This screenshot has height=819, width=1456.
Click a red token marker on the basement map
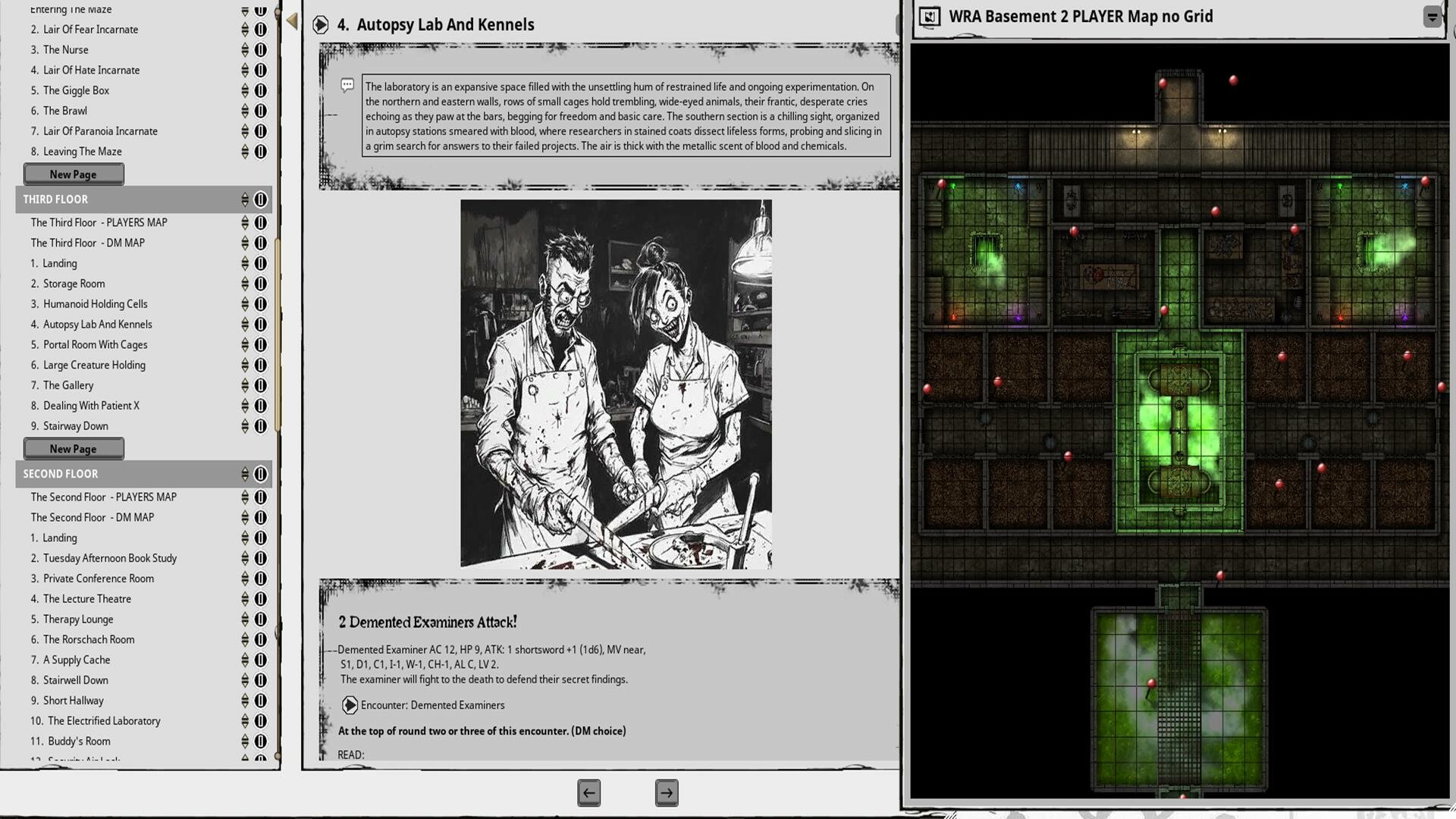[1162, 83]
